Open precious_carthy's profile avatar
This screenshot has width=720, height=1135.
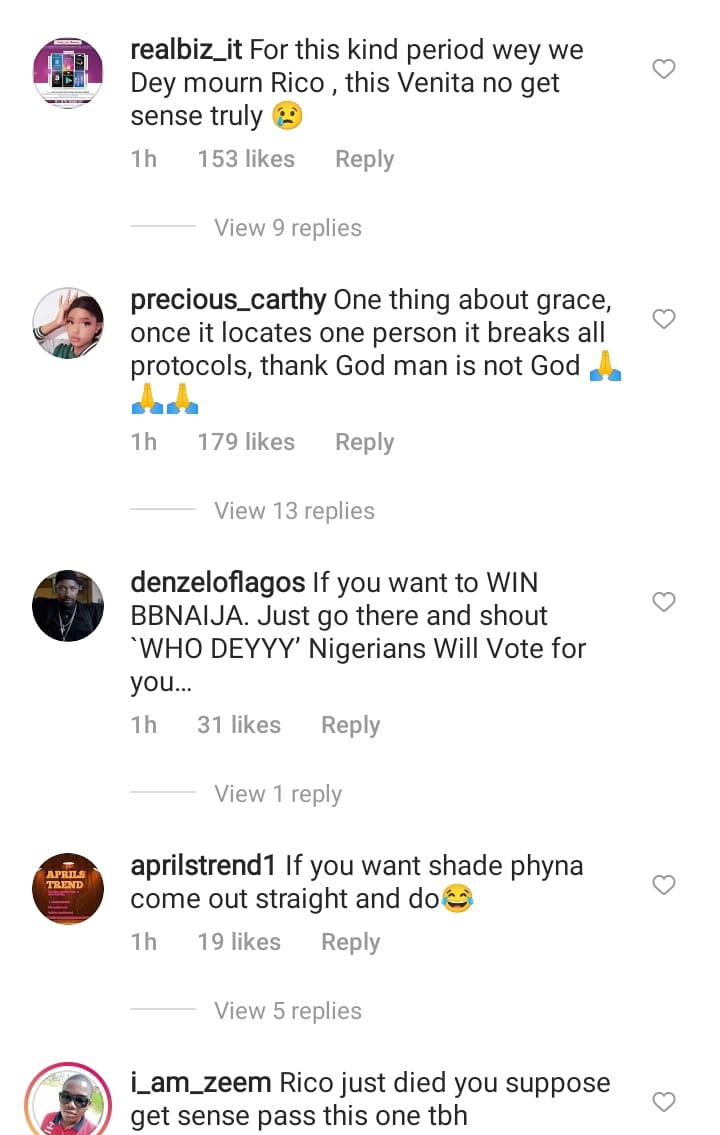tap(68, 322)
